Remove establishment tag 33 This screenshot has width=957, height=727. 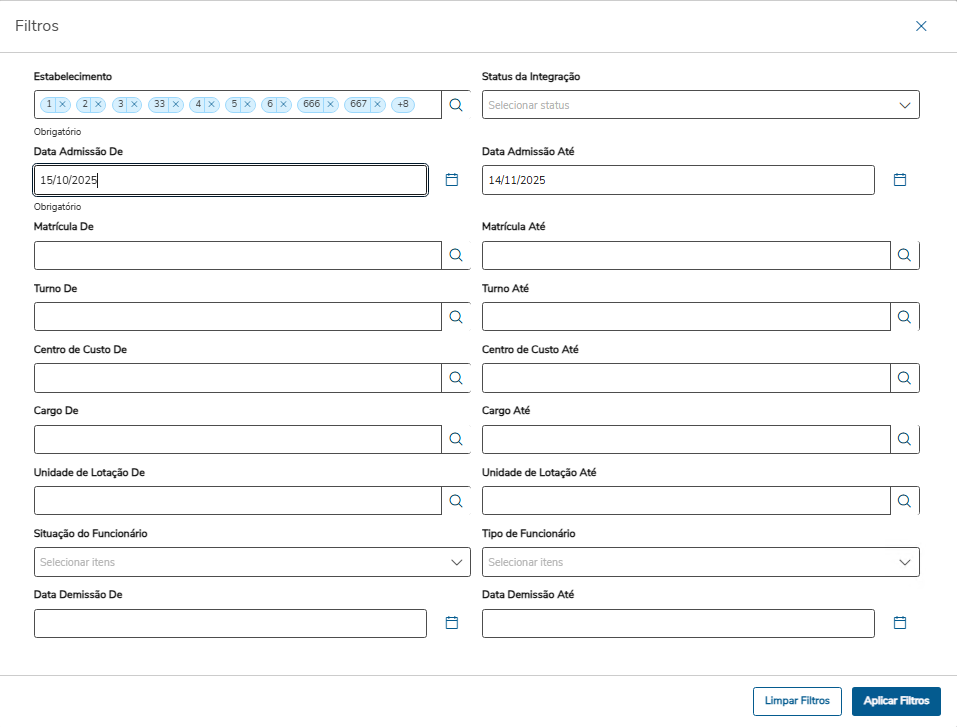pyautogui.click(x=176, y=104)
